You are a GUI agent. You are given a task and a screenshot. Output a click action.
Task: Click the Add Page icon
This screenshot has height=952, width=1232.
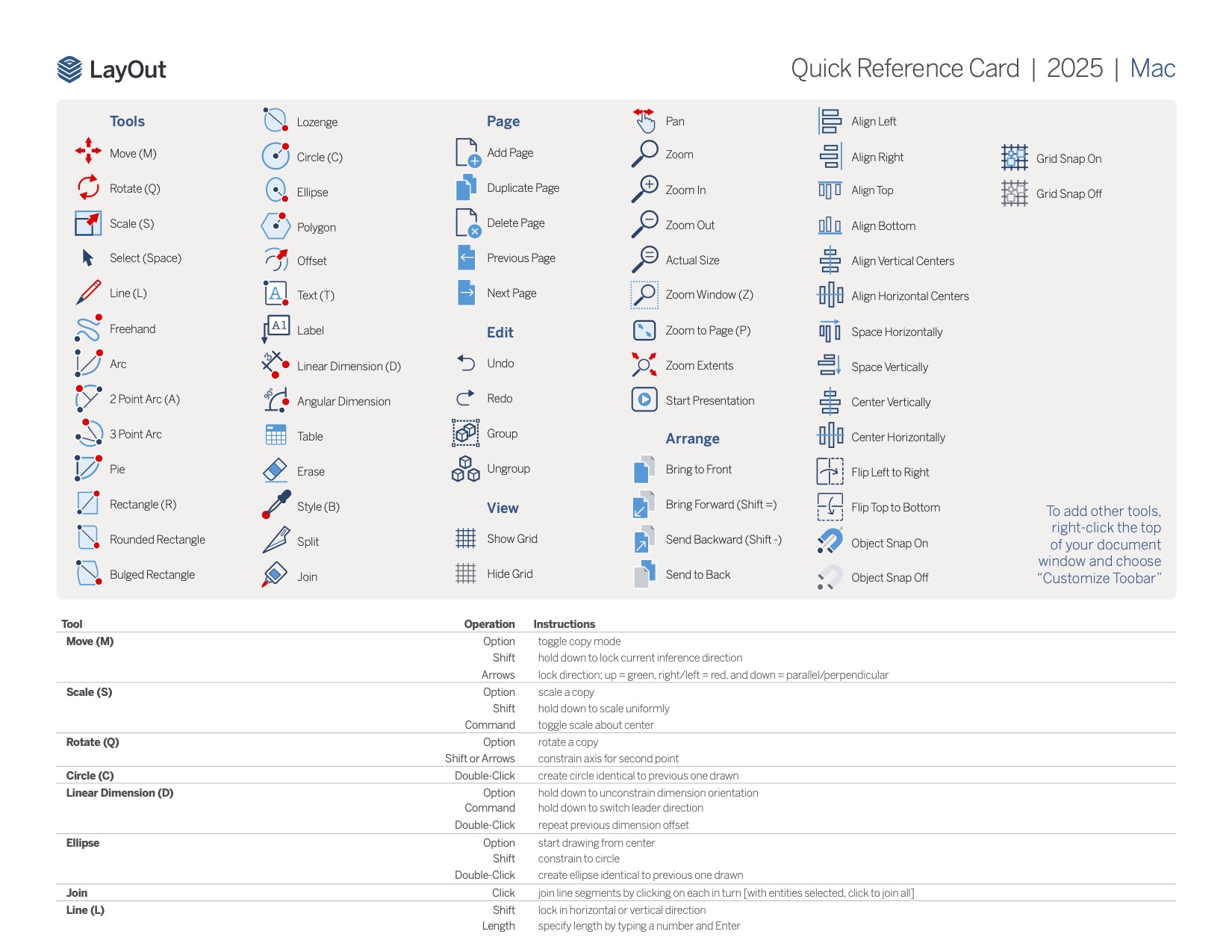467,152
